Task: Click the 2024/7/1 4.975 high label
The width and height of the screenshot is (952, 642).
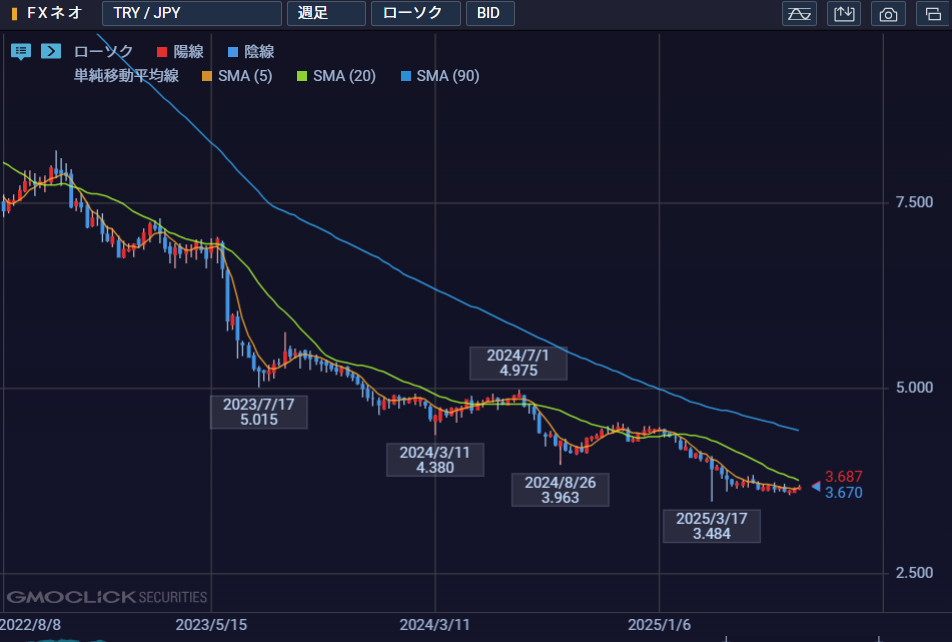Action: (518, 363)
